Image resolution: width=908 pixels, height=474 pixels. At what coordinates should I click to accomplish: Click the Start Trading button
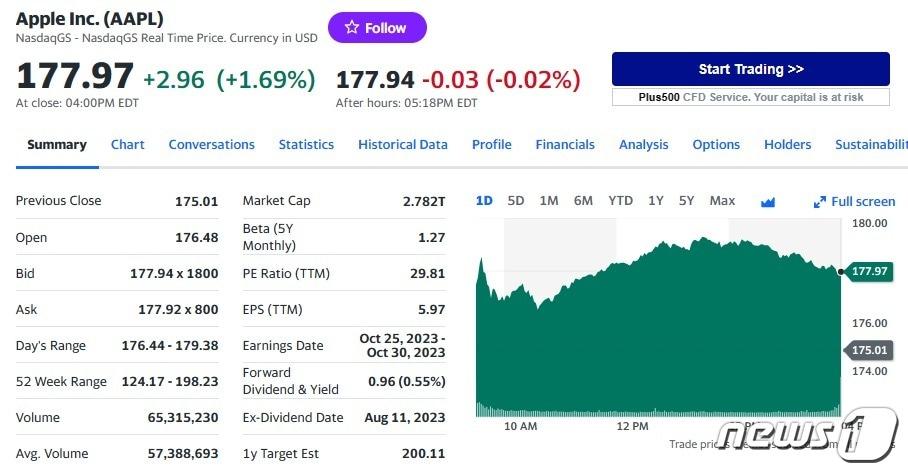[750, 69]
